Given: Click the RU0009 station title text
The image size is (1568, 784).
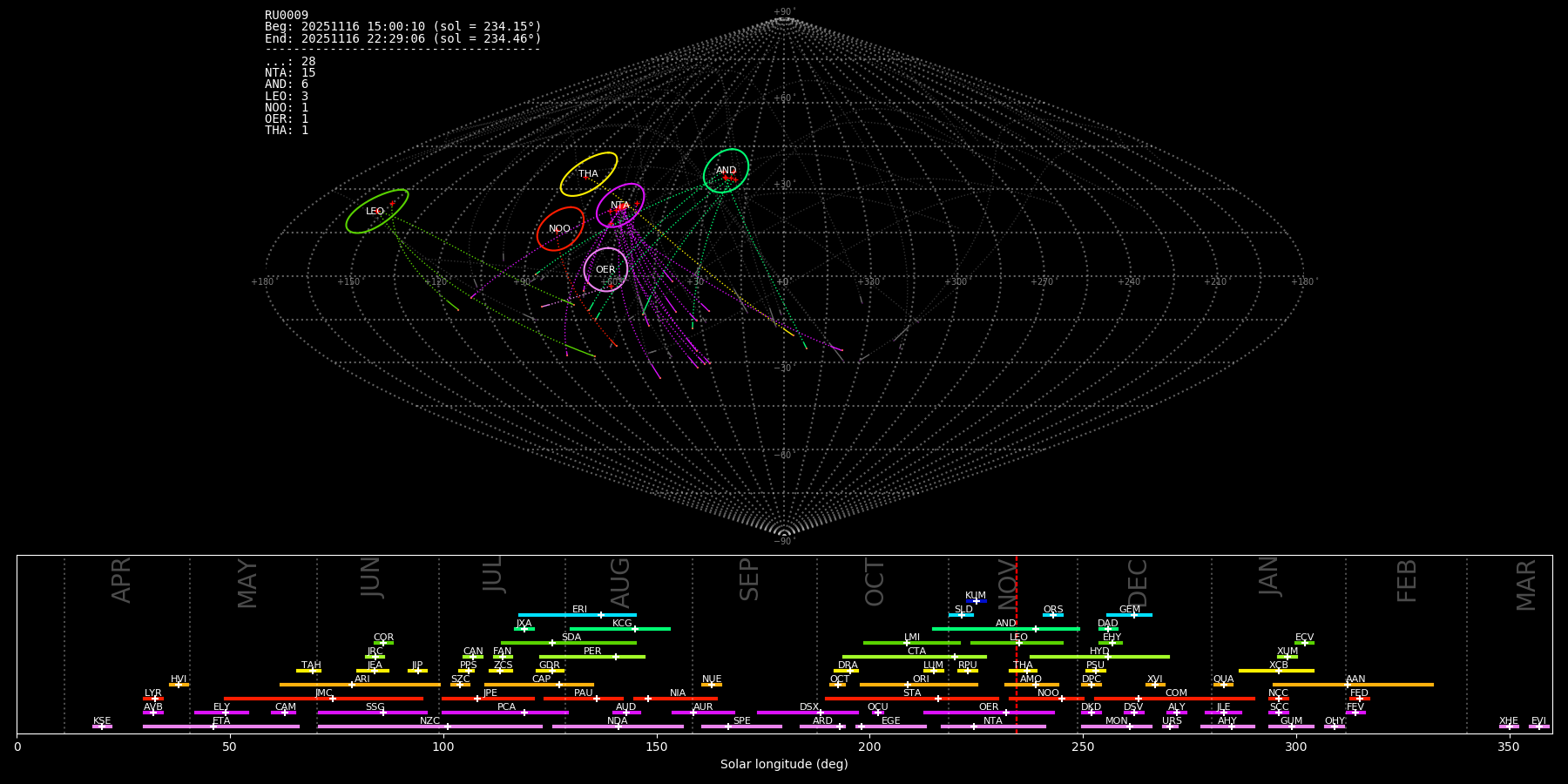Looking at the screenshot, I should coord(287,15).
